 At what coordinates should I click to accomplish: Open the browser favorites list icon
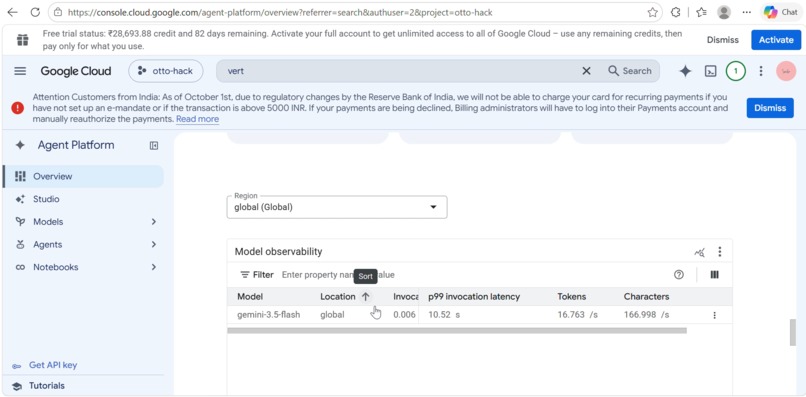coord(701,12)
